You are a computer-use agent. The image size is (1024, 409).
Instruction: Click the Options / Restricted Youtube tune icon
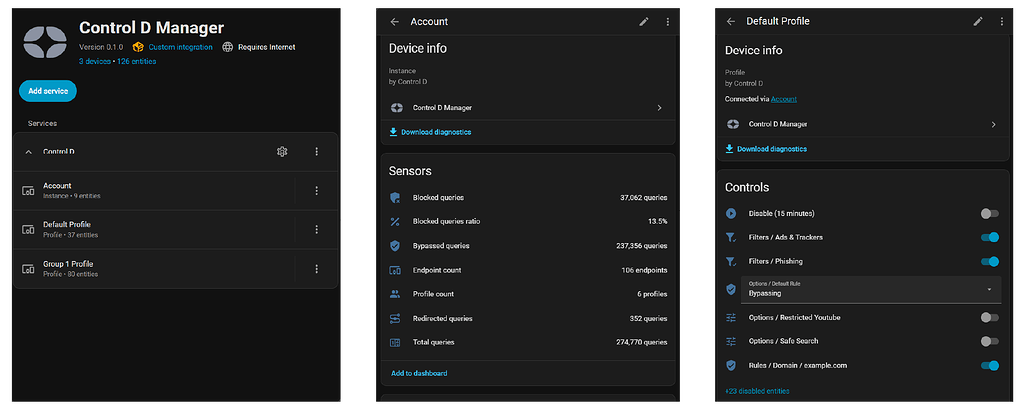tap(731, 318)
